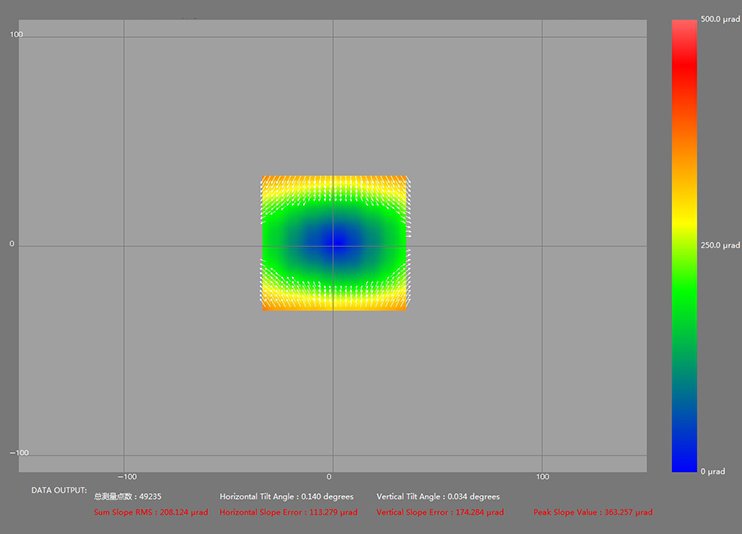Image resolution: width=742 pixels, height=534 pixels.
Task: Select the Horizontal Slope Error readout
Action: point(288,512)
